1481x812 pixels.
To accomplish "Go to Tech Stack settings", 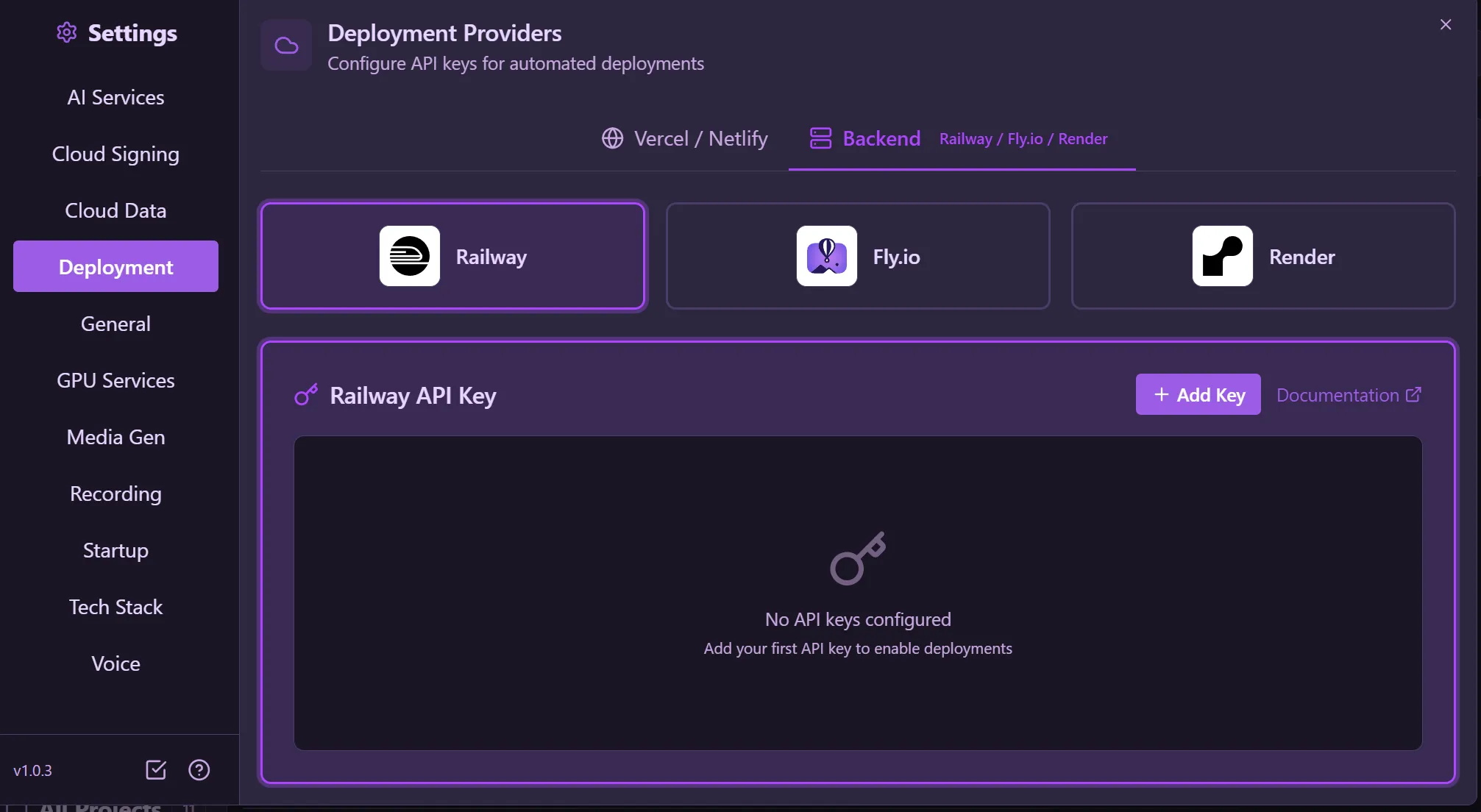I will pyautogui.click(x=116, y=607).
